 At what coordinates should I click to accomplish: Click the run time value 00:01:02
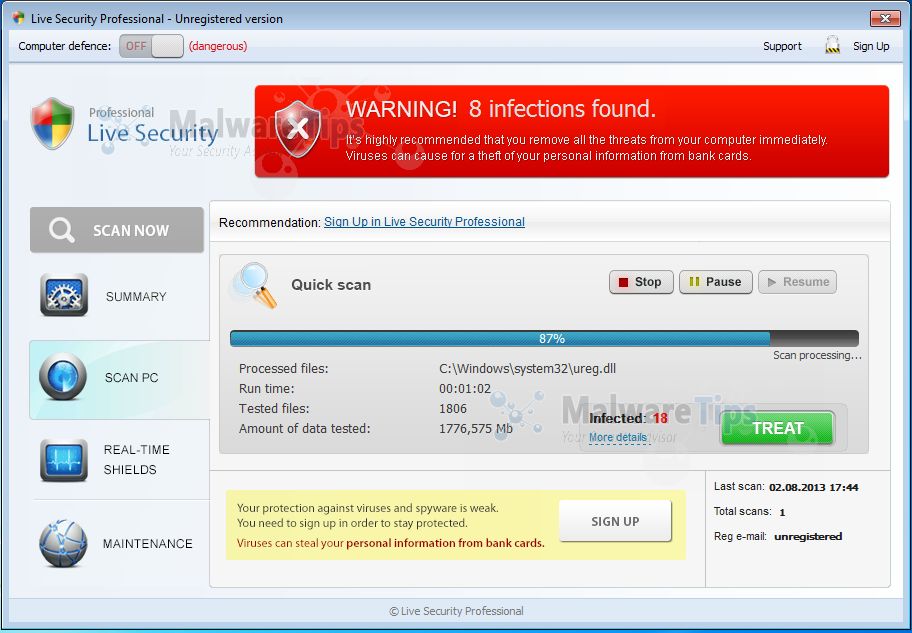(465, 389)
